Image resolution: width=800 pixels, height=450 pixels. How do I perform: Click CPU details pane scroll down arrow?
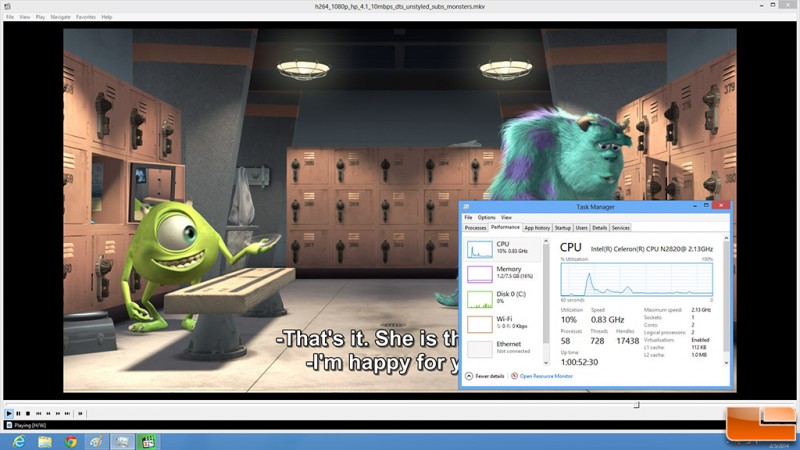click(726, 363)
